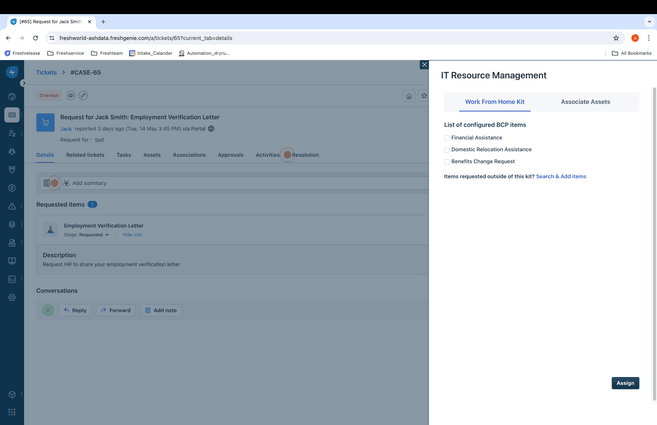Click the Reply button
Viewport: 657px width, 425px height.
tap(75, 310)
